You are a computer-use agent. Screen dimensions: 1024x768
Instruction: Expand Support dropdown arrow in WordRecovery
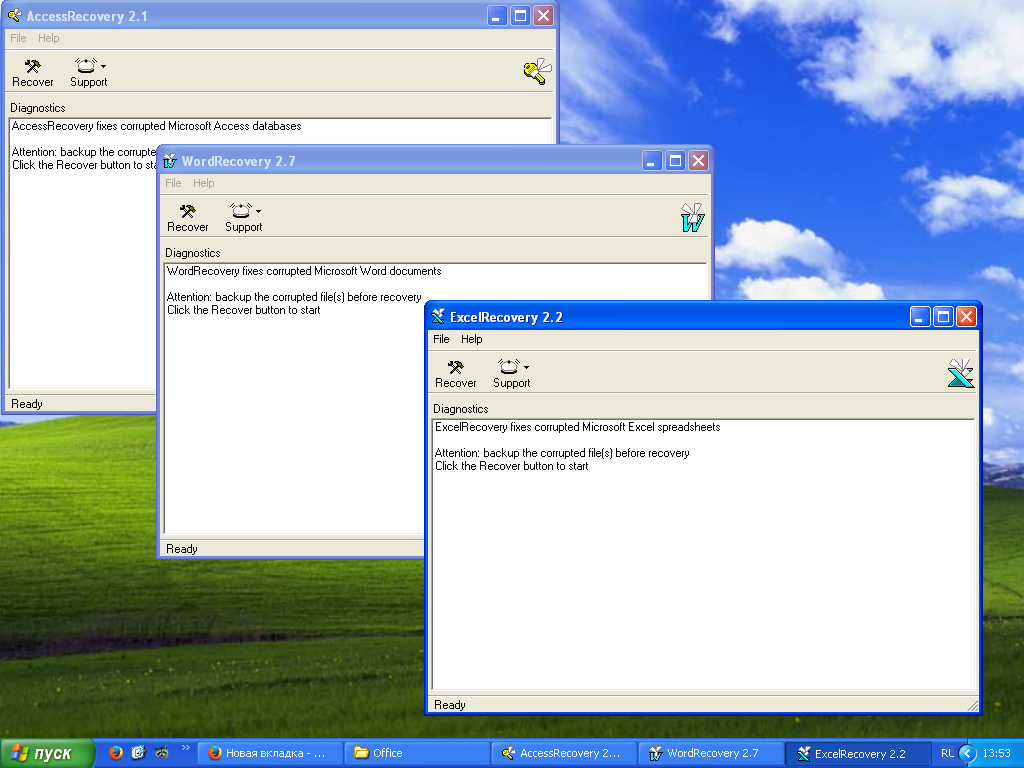click(x=258, y=211)
